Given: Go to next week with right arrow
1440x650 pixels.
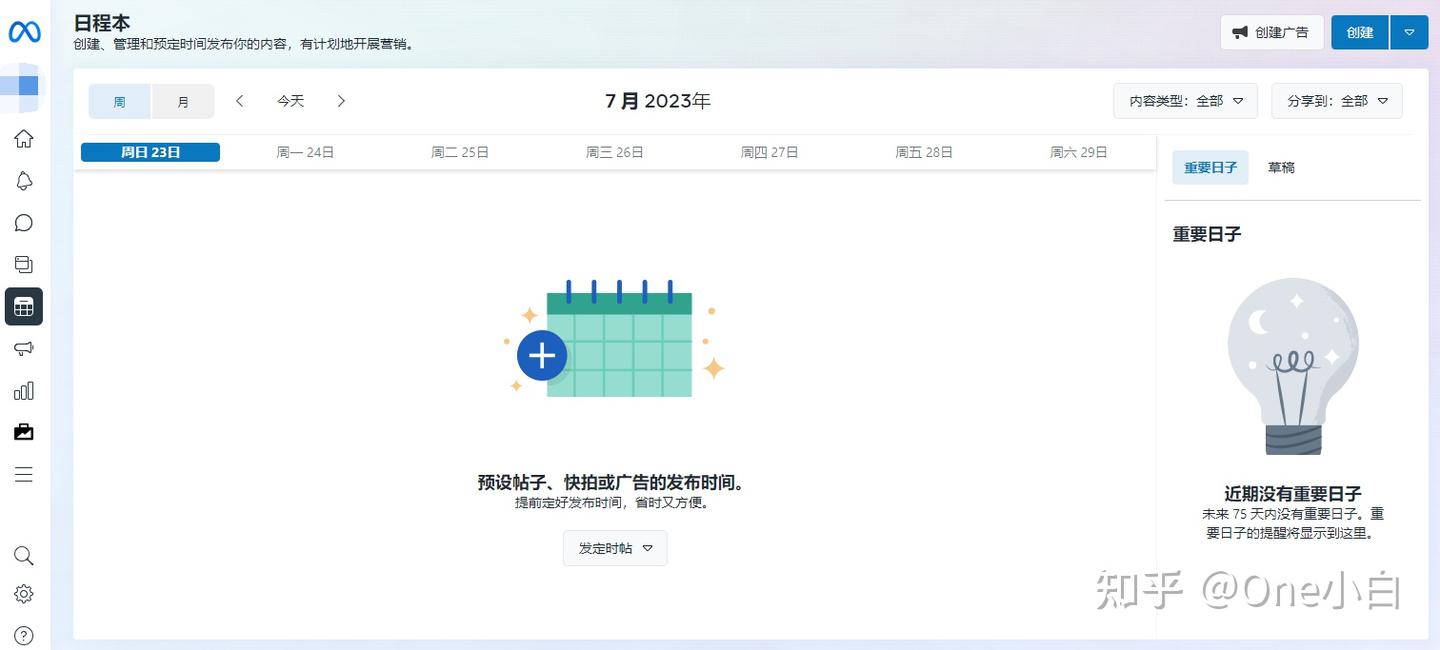Looking at the screenshot, I should click(341, 101).
